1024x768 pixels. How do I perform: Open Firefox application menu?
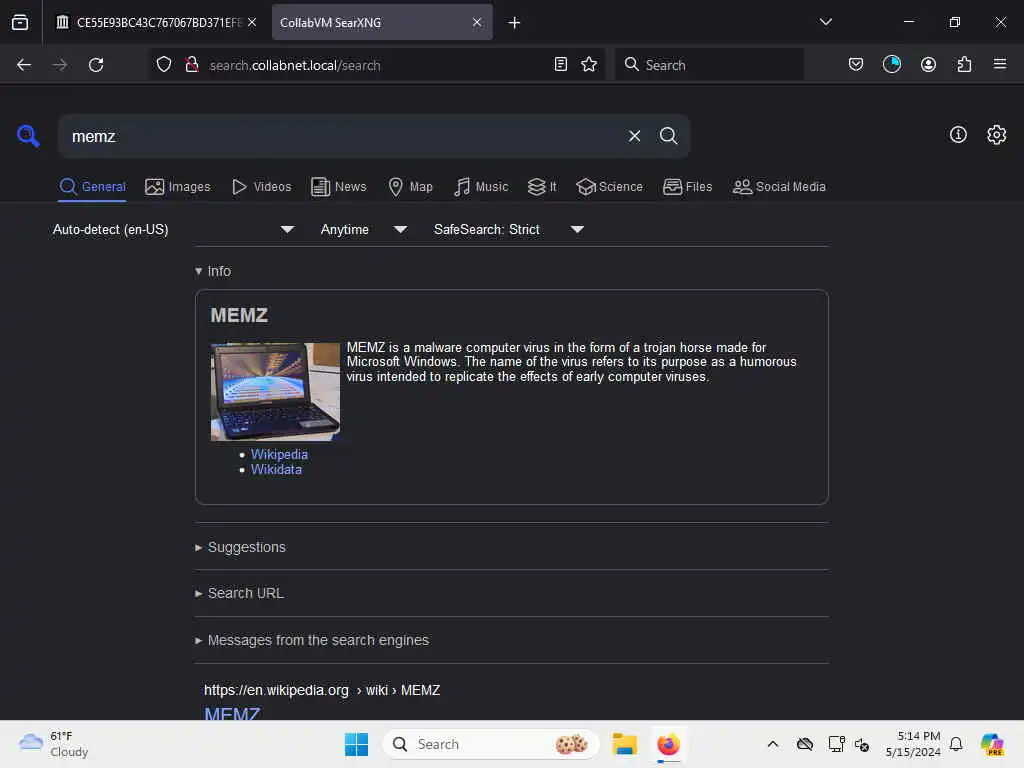click(1000, 64)
